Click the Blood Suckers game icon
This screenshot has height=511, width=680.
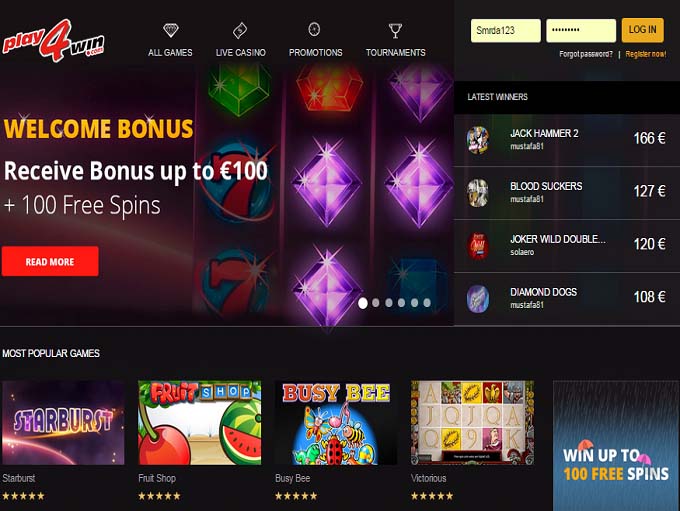pos(477,193)
